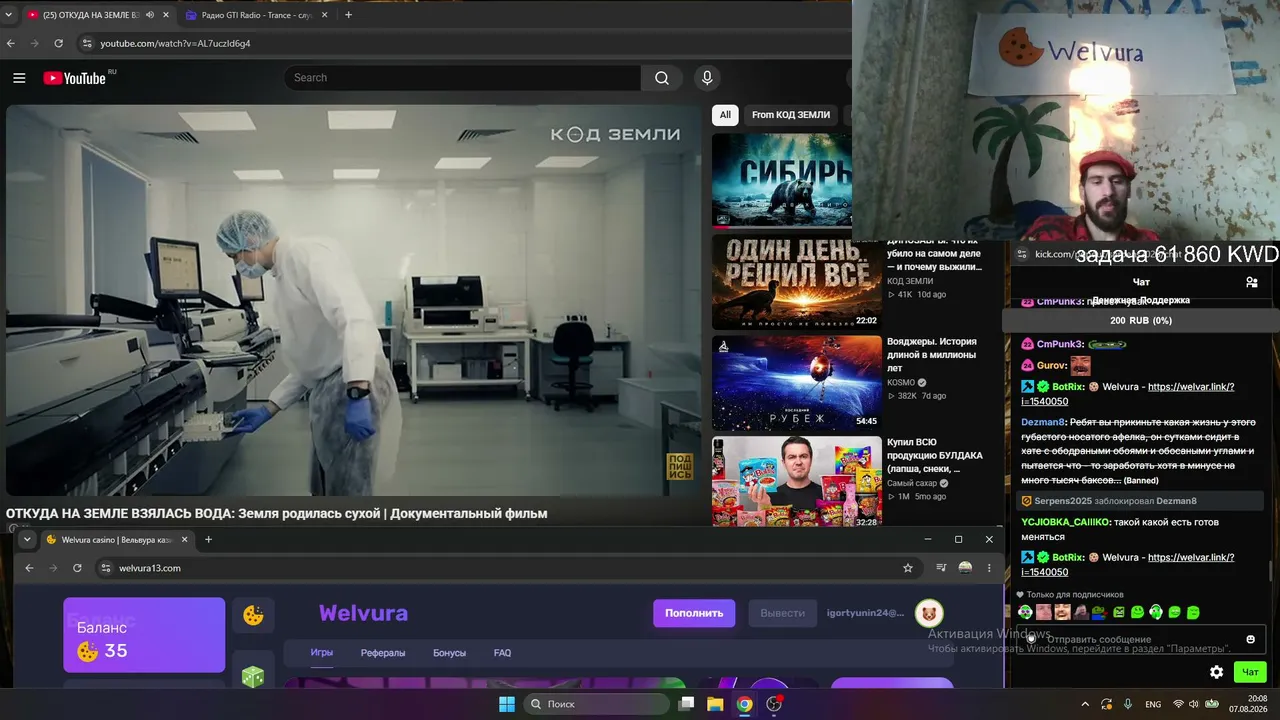Click the green Чат send button
This screenshot has height=720, width=1280.
click(1250, 672)
